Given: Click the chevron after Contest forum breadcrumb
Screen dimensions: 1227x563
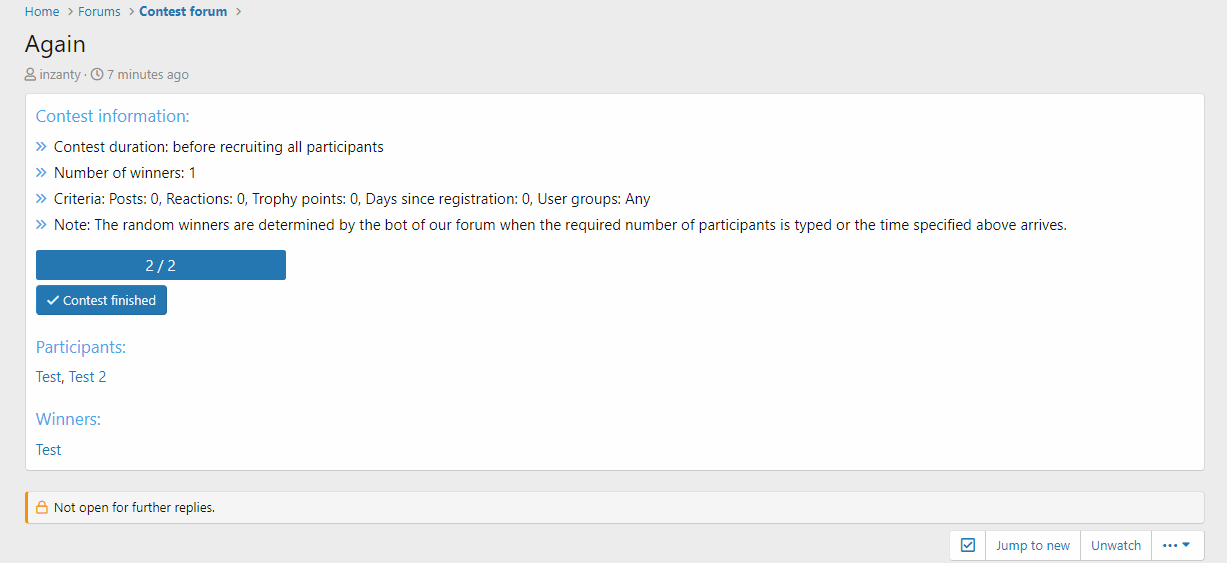Looking at the screenshot, I should (x=239, y=12).
